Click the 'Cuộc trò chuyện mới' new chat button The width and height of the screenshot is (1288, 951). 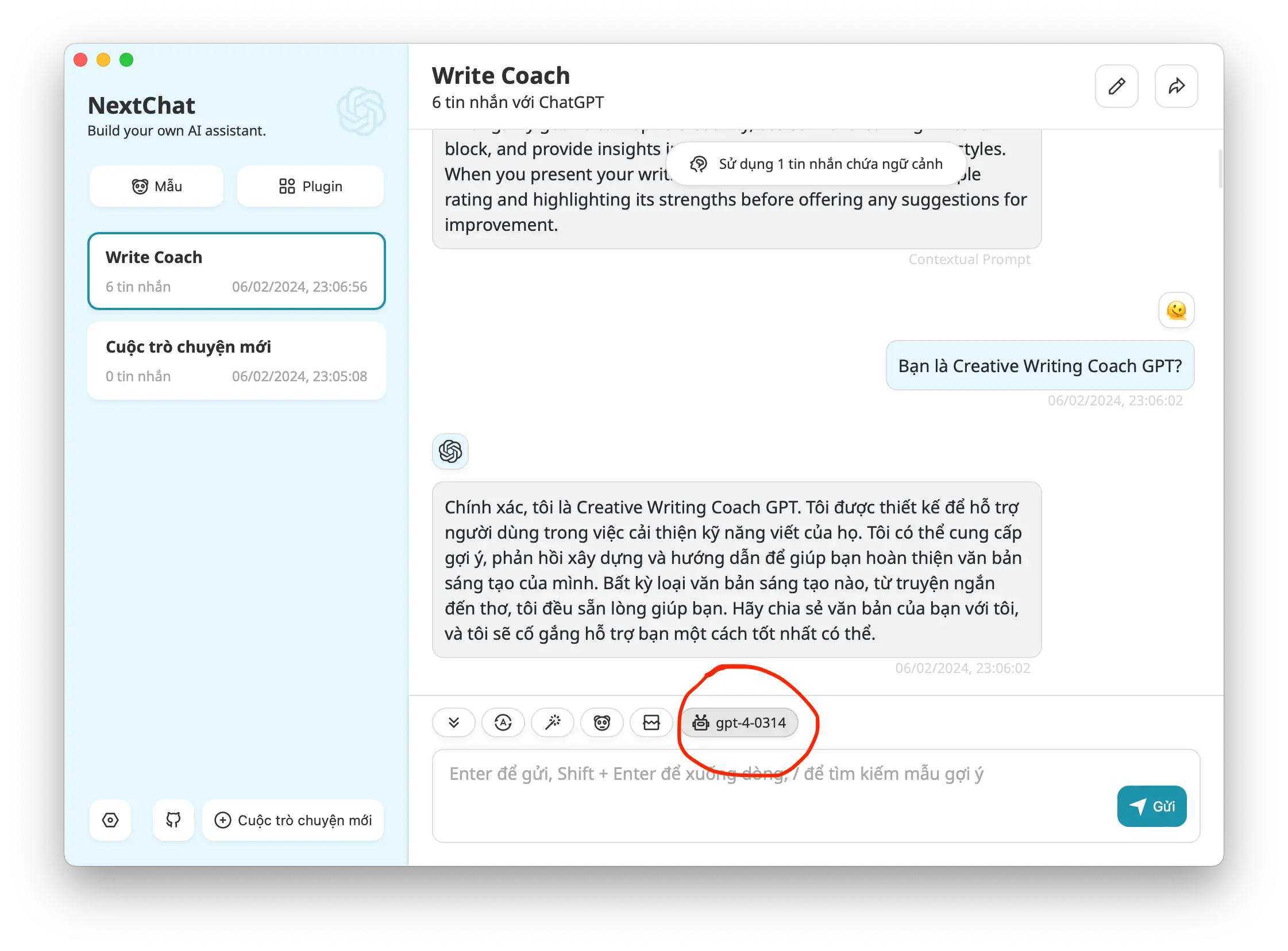[x=293, y=819]
